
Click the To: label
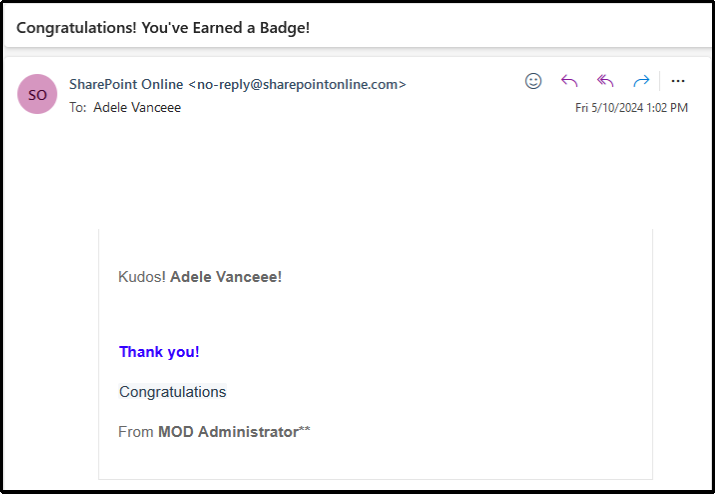click(x=78, y=108)
